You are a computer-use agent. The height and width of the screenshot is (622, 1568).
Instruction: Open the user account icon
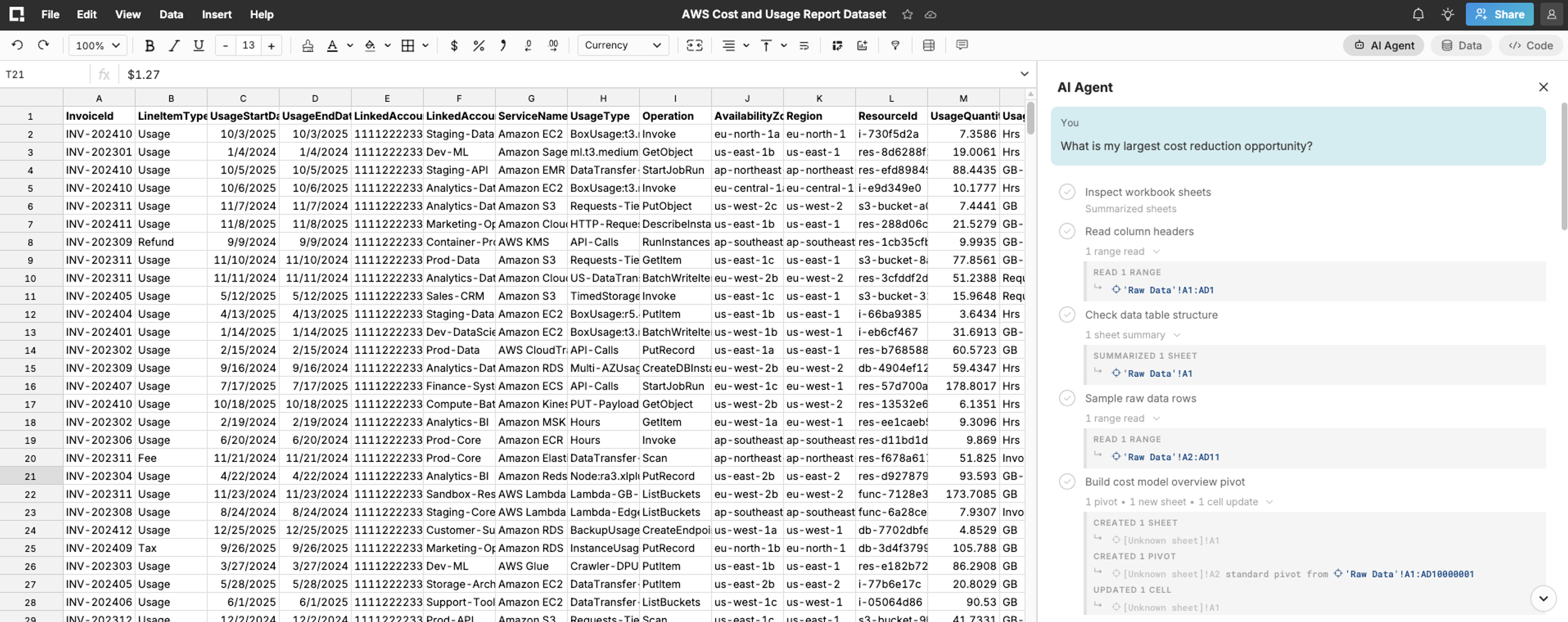[1552, 15]
